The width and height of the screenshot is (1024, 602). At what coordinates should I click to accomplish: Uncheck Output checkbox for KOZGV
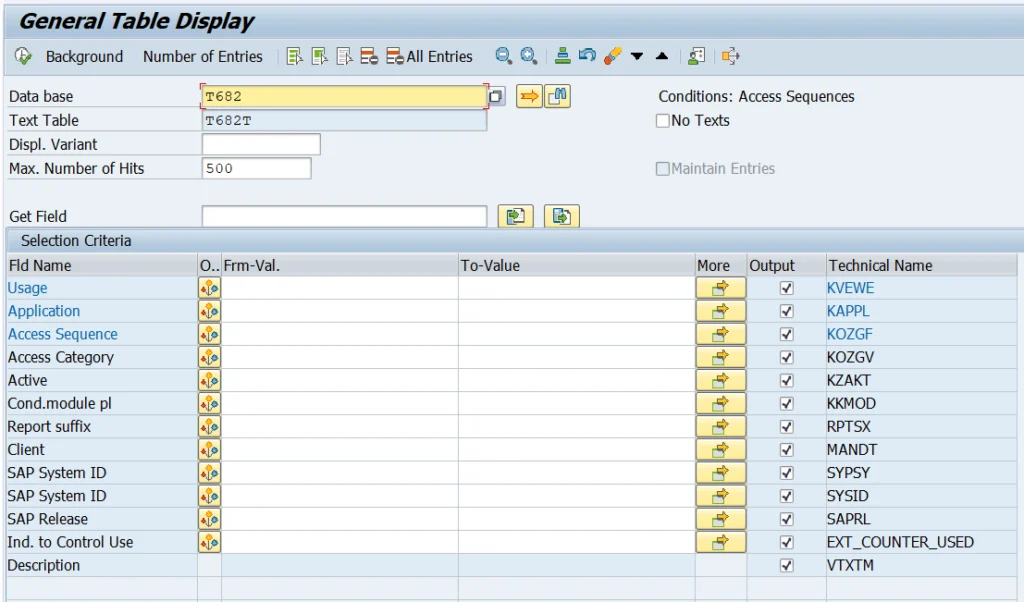(x=786, y=357)
